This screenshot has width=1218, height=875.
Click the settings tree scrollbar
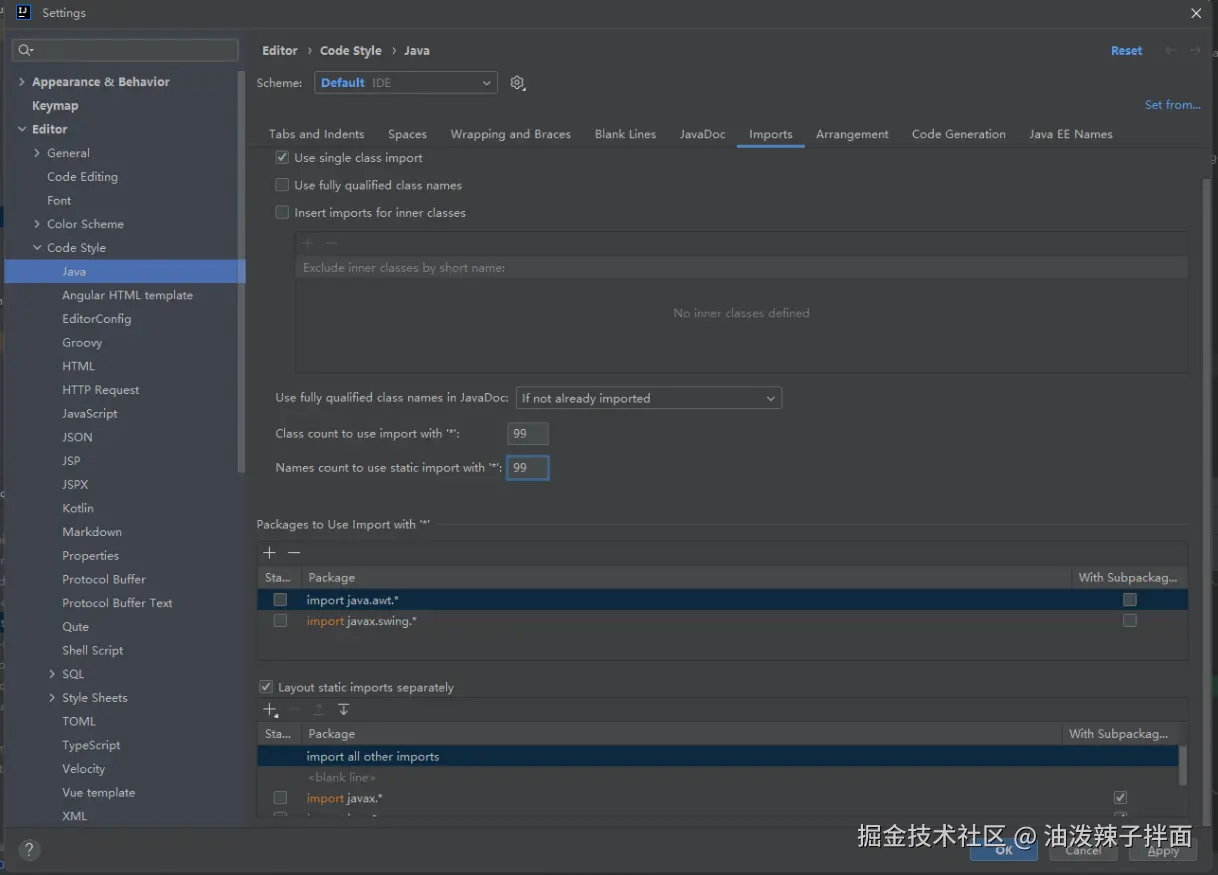pyautogui.click(x=241, y=270)
